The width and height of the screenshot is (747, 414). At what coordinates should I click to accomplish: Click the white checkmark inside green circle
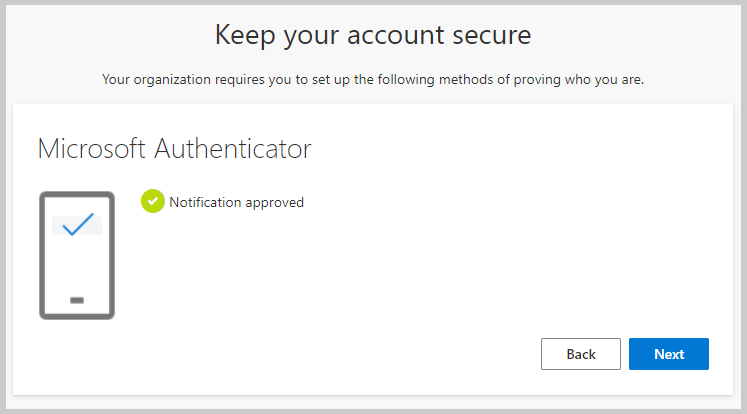click(152, 201)
